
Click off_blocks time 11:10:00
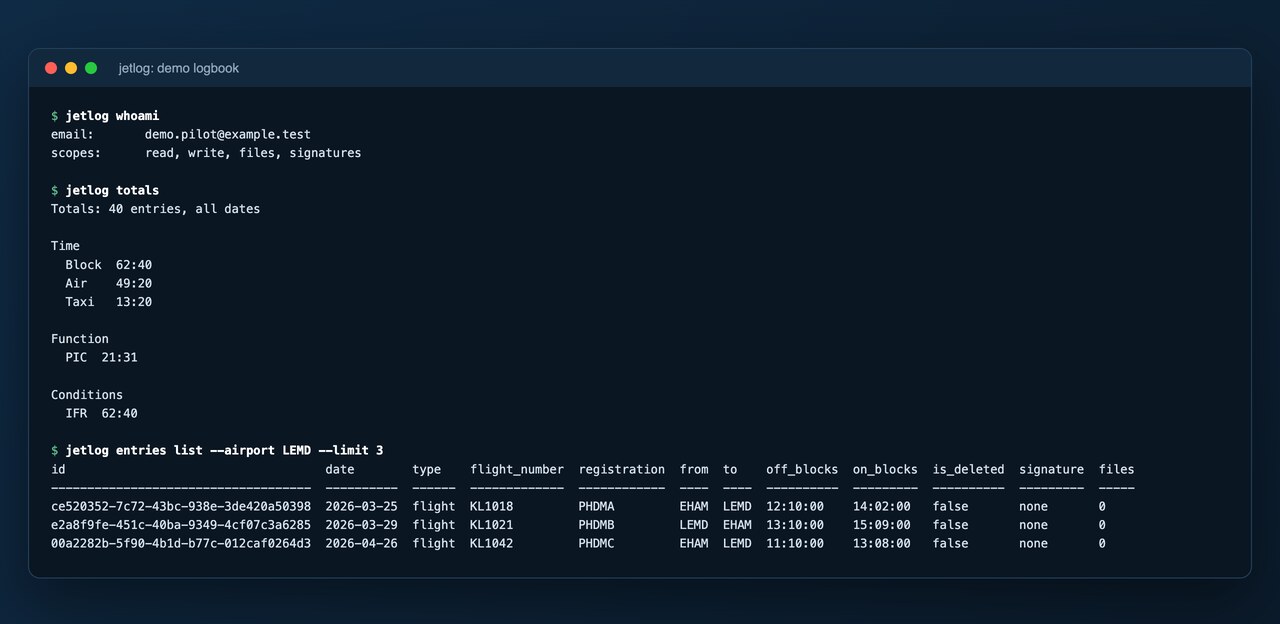(795, 543)
